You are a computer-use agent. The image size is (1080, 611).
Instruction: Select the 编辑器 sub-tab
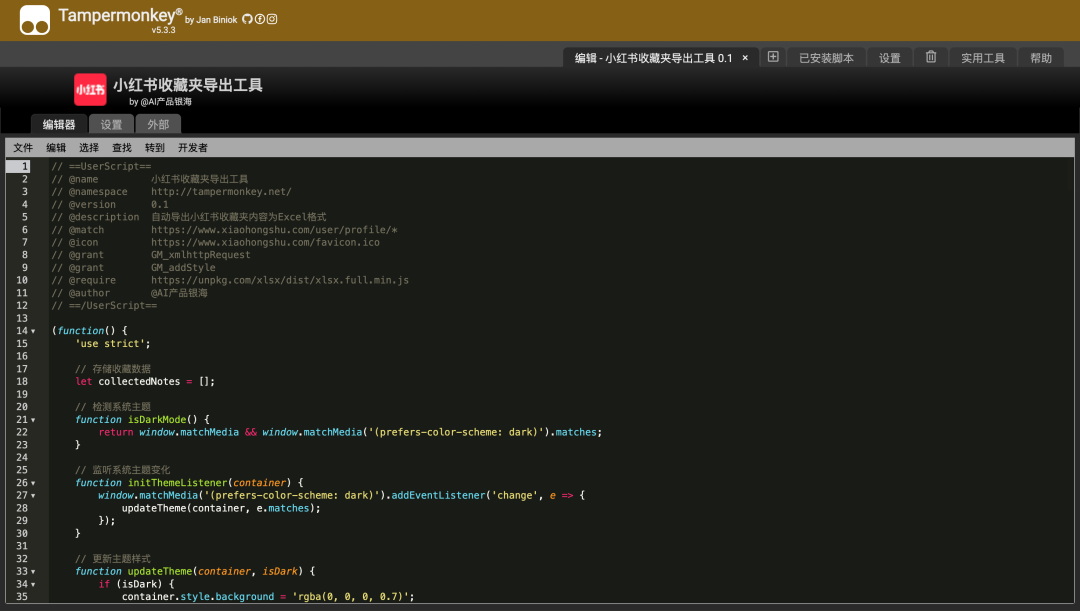point(59,124)
